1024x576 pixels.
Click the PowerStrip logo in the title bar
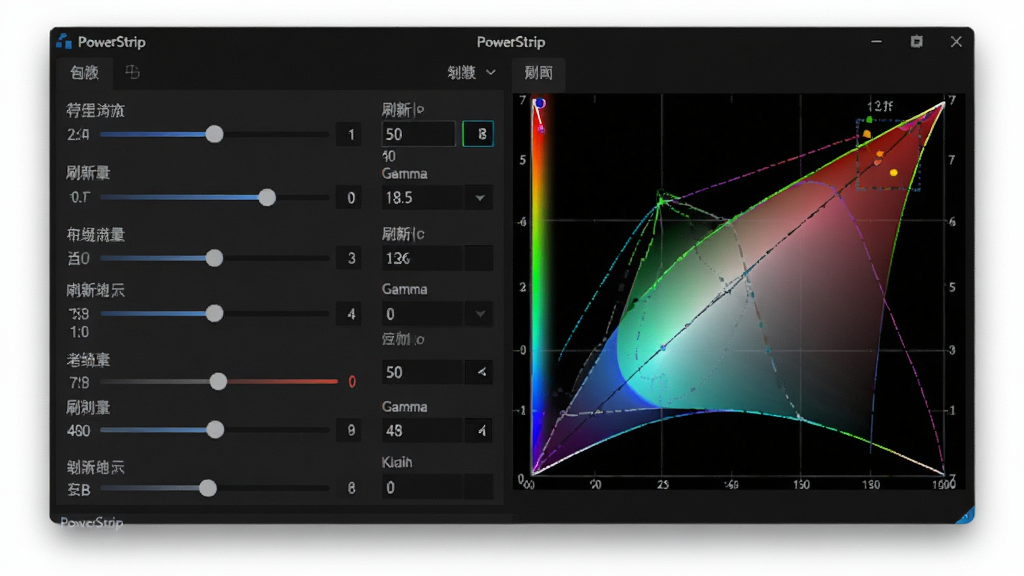pos(64,42)
